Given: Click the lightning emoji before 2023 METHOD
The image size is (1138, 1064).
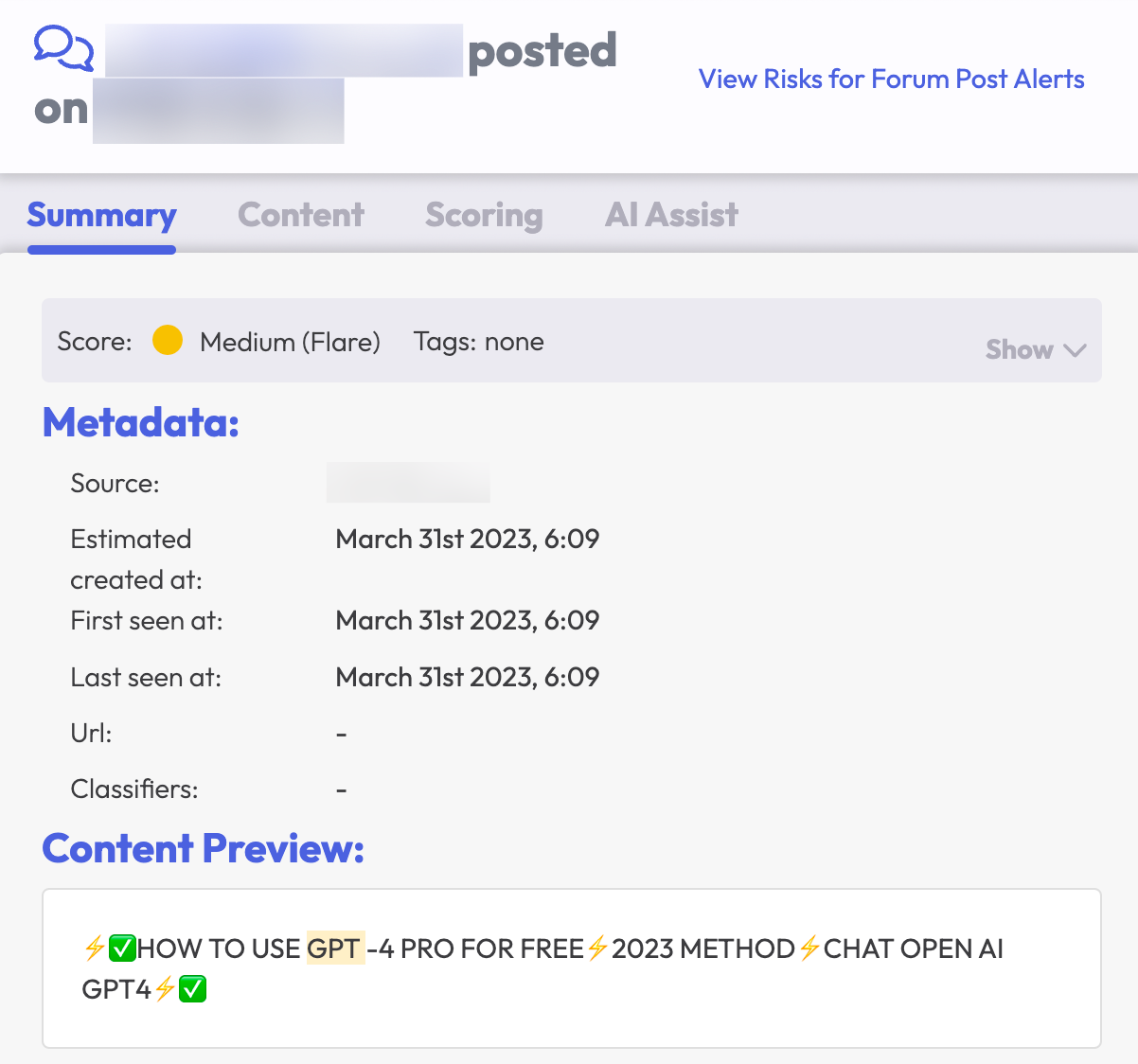Looking at the screenshot, I should coord(597,948).
